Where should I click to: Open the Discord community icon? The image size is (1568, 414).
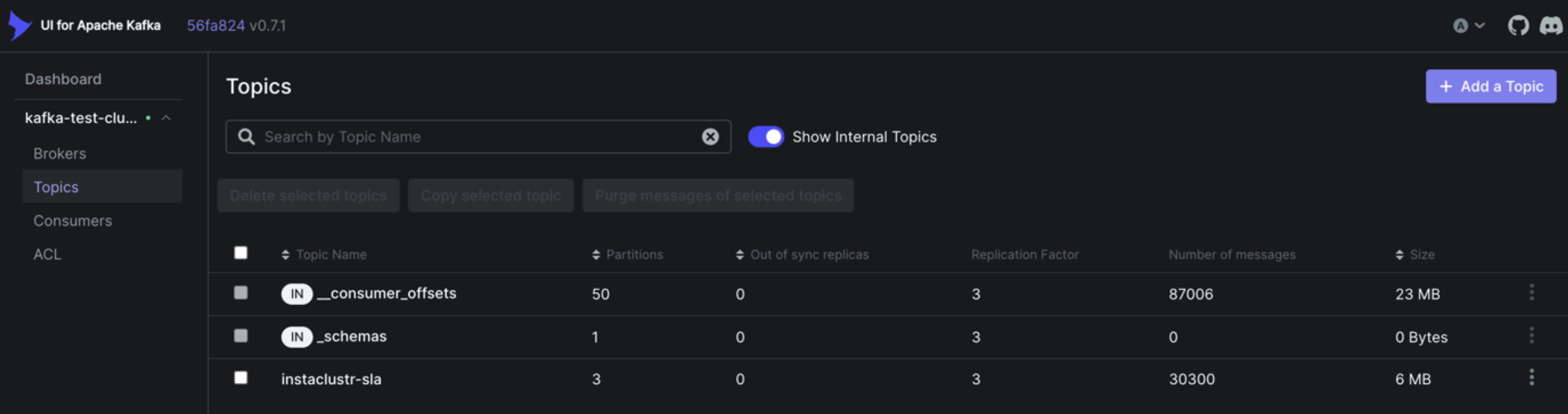pyautogui.click(x=1553, y=25)
